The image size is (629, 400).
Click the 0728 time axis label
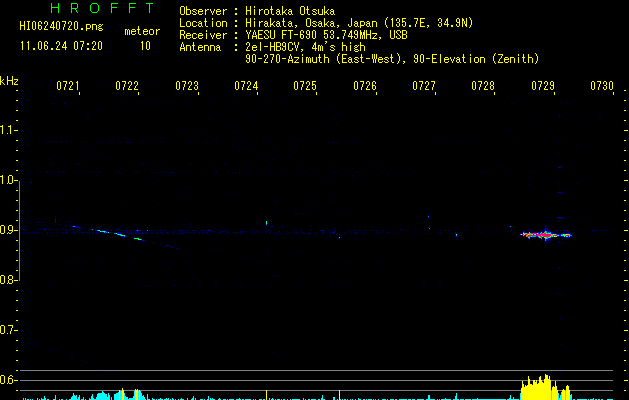tap(483, 86)
